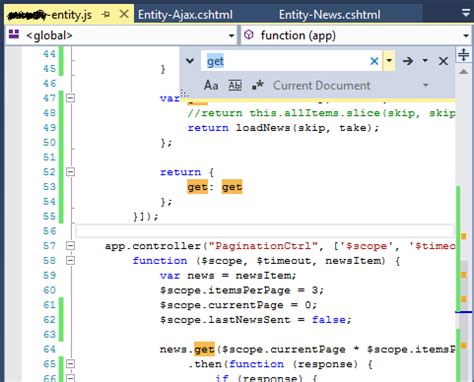Click '$scope.itemsPerPage' on line 60
The image size is (474, 382).
[225, 290]
